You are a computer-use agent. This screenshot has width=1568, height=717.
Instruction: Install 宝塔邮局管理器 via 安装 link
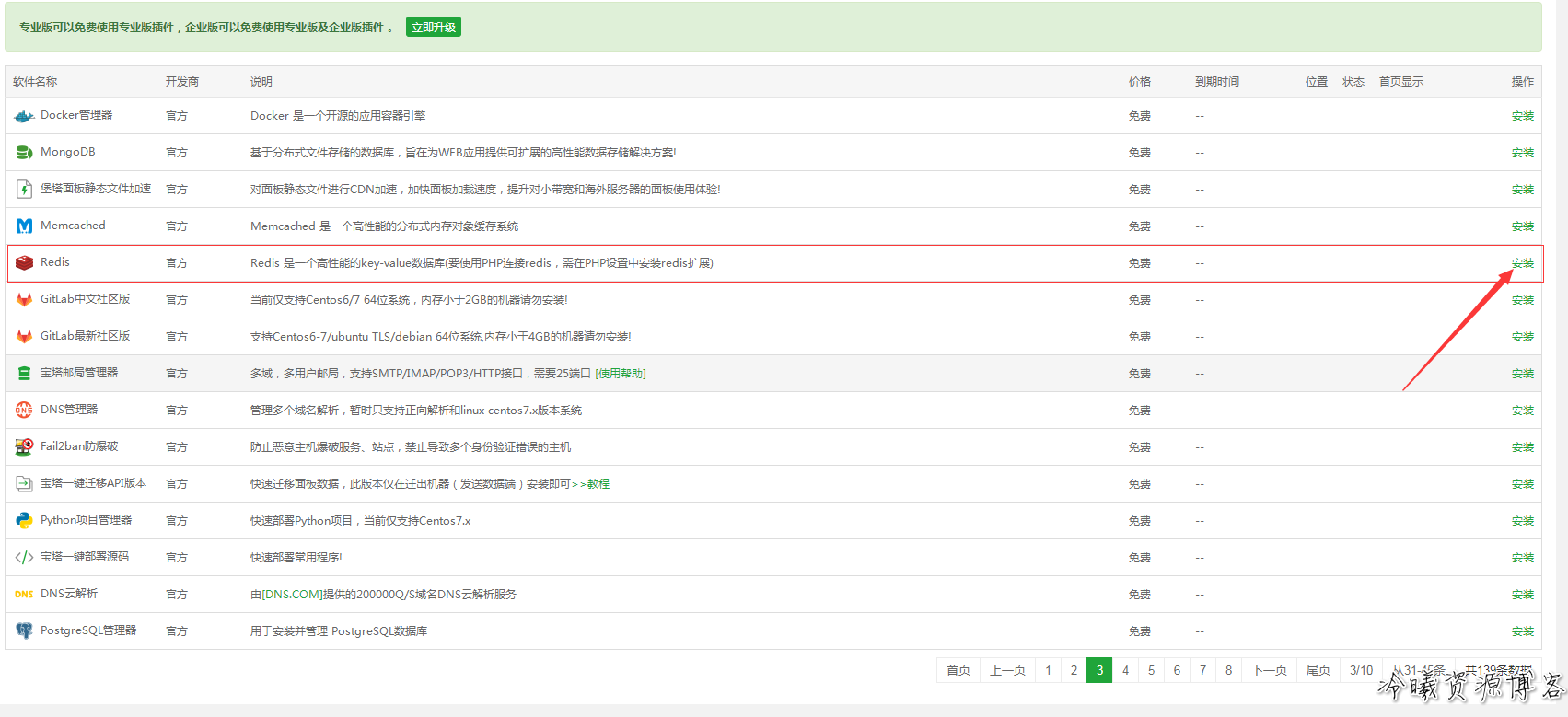(x=1523, y=374)
